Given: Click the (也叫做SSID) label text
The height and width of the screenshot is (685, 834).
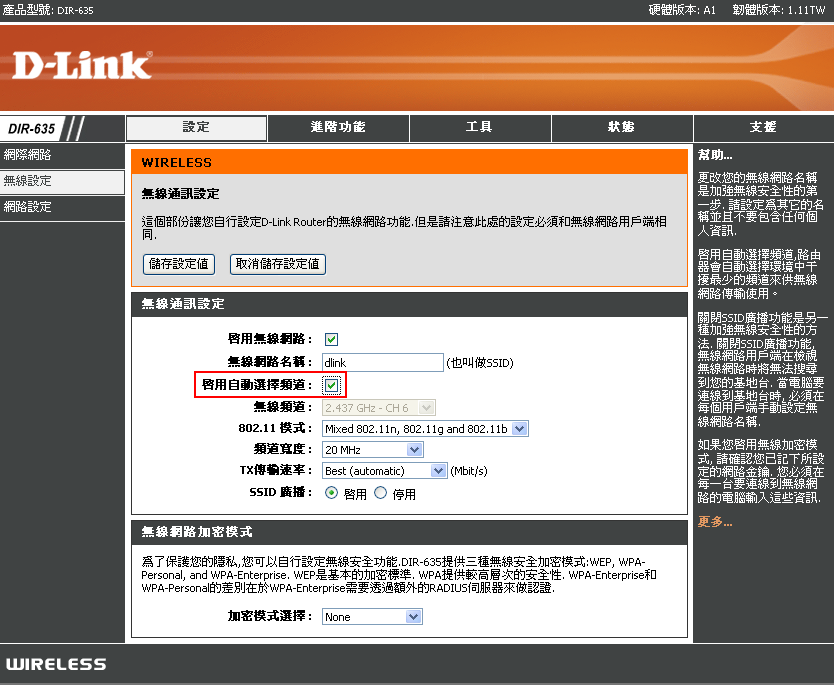Looking at the screenshot, I should click(x=480, y=363).
